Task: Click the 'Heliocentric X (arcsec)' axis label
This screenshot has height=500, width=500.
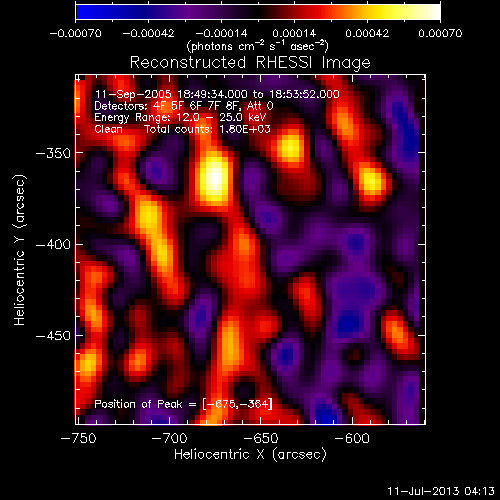Action: (x=250, y=454)
